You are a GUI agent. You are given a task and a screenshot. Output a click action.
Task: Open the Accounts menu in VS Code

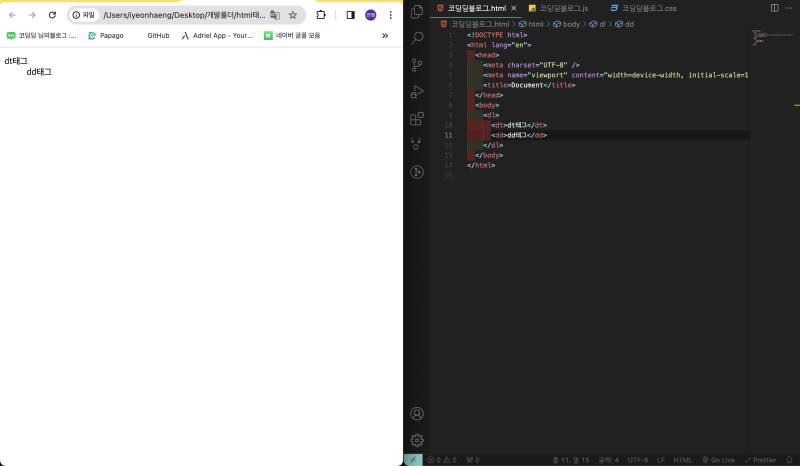tap(417, 413)
